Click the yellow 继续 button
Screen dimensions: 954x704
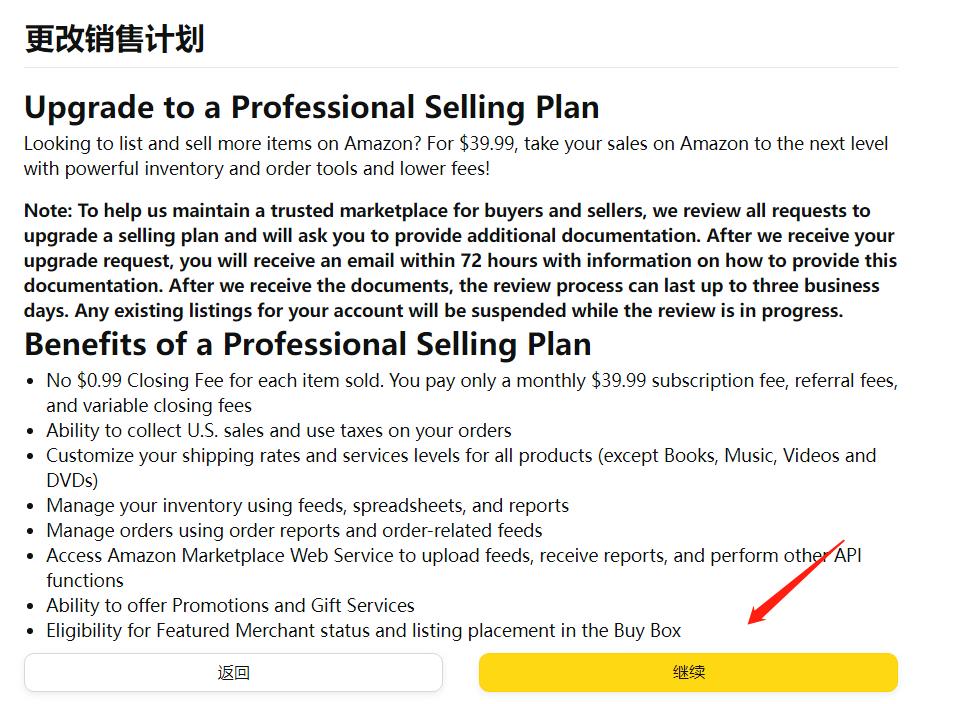[x=688, y=673]
